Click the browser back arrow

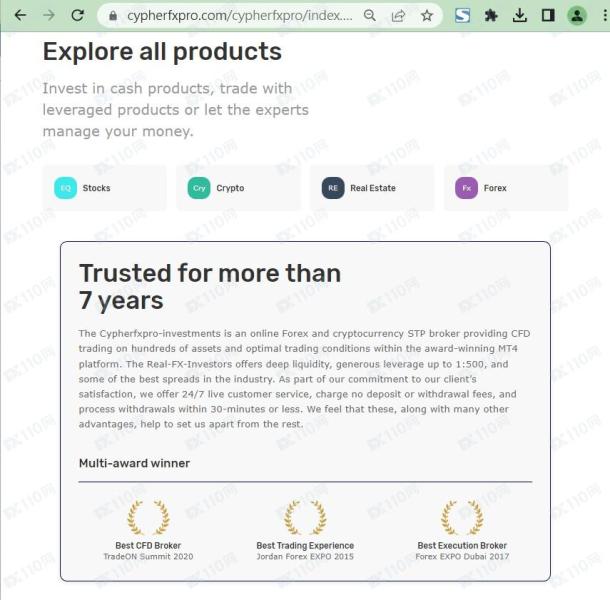20,16
